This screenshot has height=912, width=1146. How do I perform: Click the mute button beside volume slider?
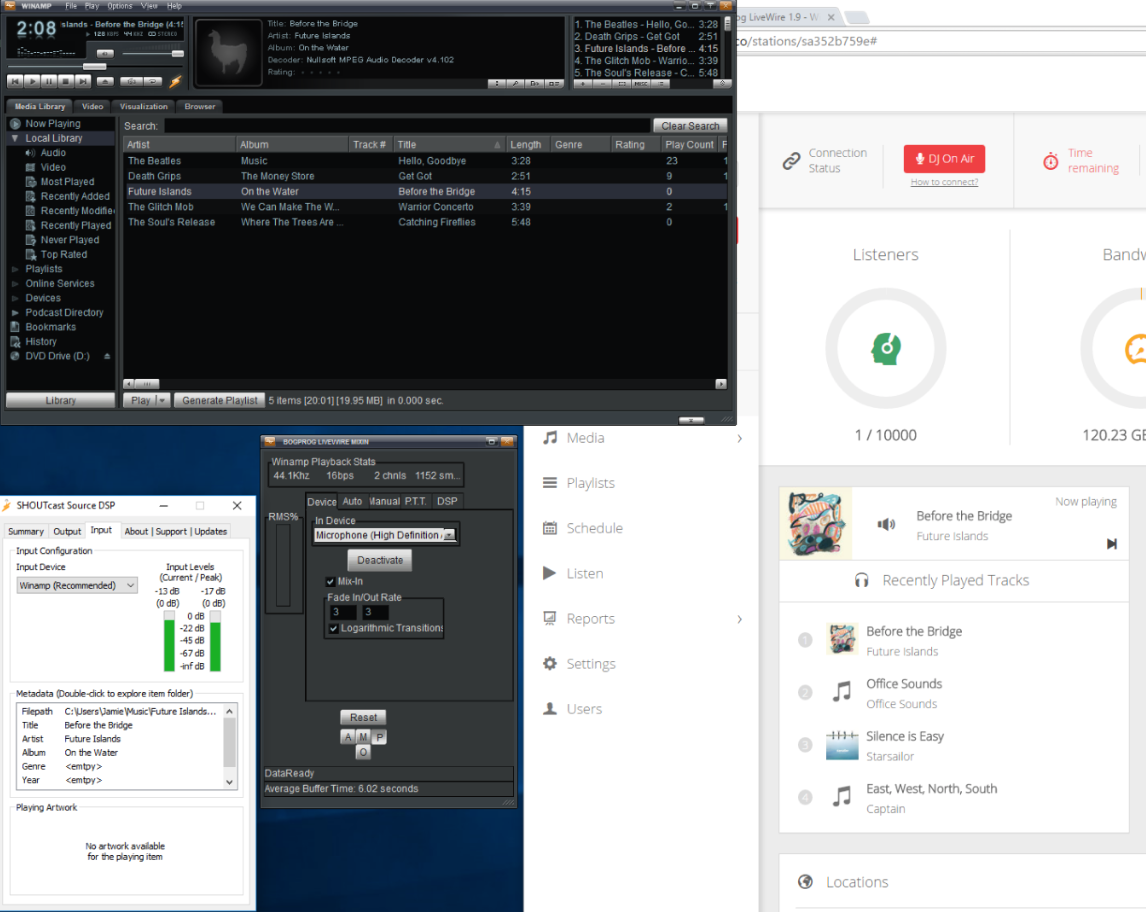click(105, 53)
